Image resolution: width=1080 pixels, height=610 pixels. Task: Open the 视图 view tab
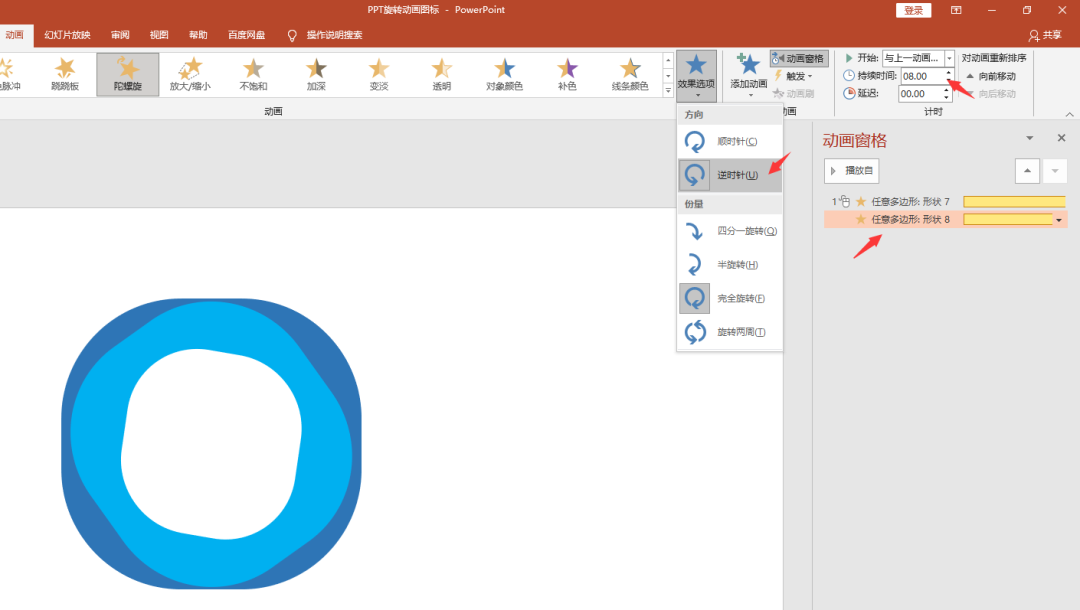pyautogui.click(x=159, y=35)
